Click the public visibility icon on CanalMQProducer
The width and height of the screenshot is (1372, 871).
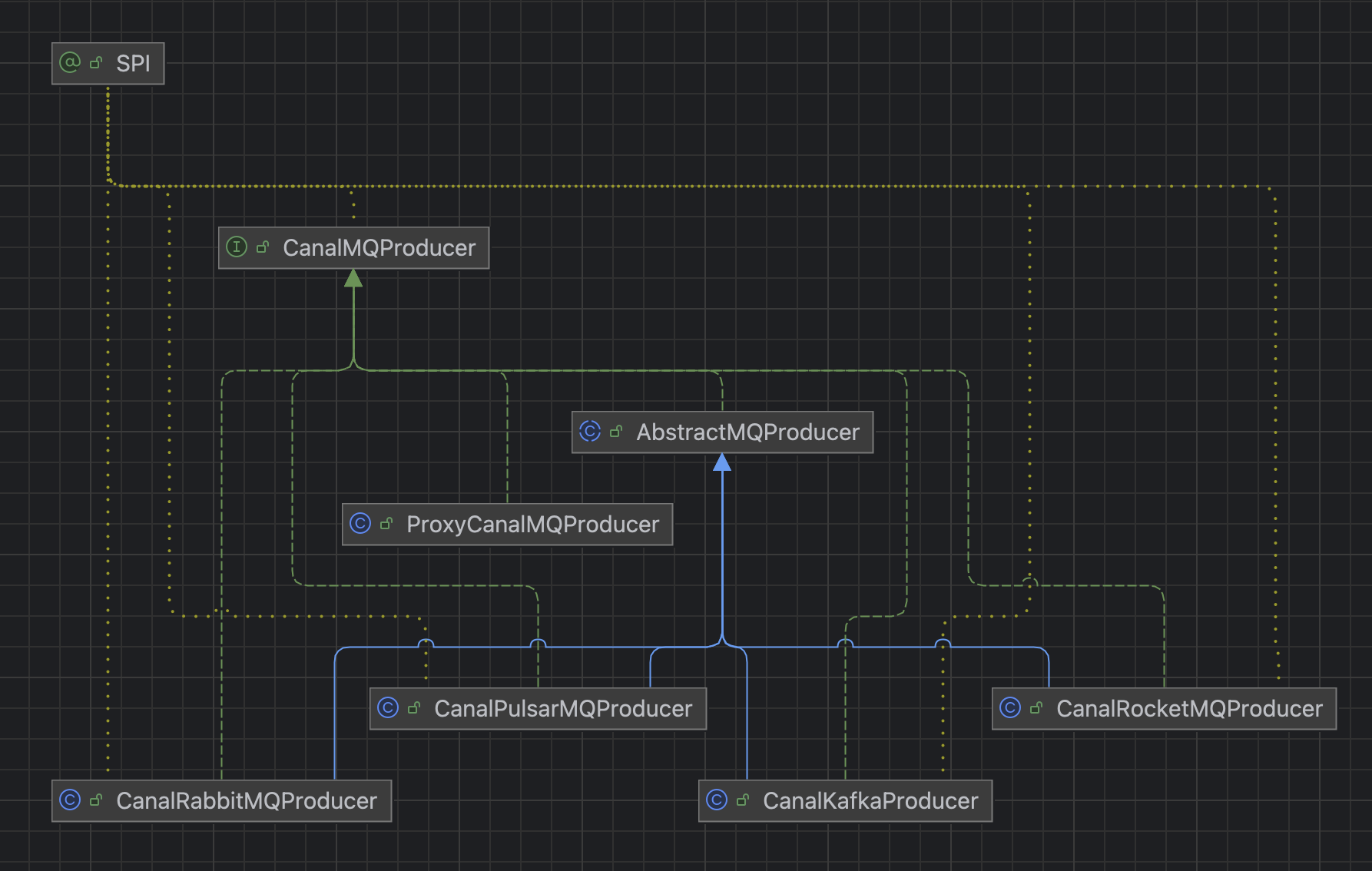[x=263, y=247]
